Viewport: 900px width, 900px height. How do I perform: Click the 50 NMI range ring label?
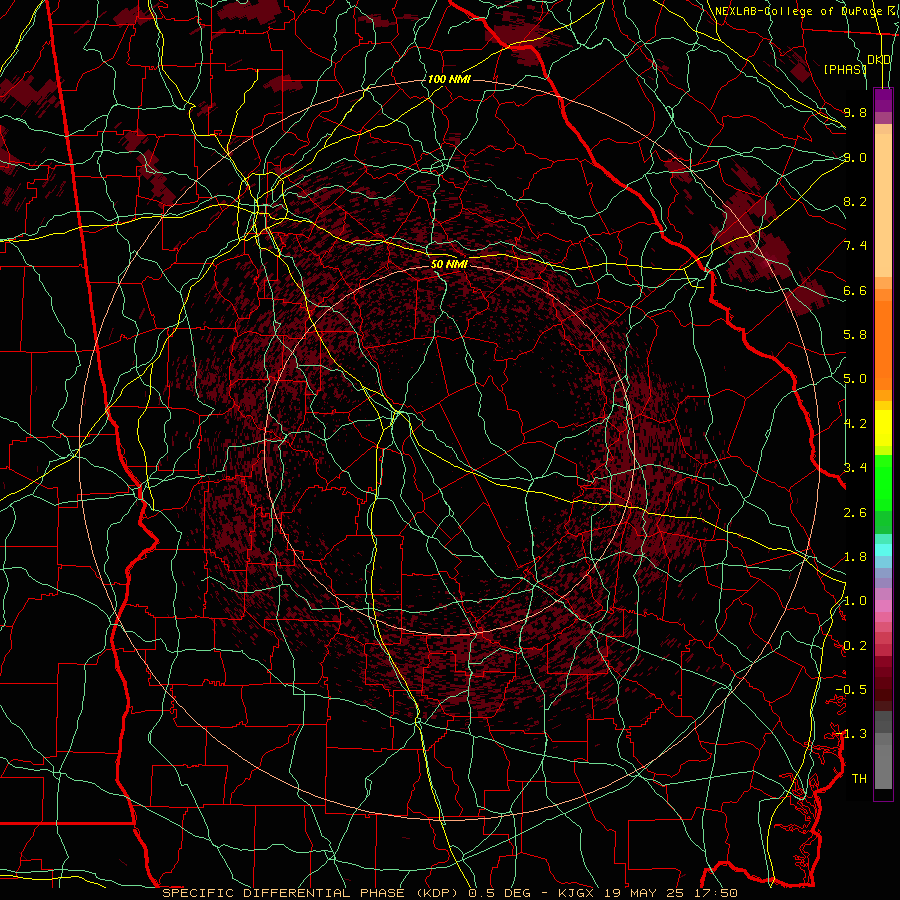(449, 264)
